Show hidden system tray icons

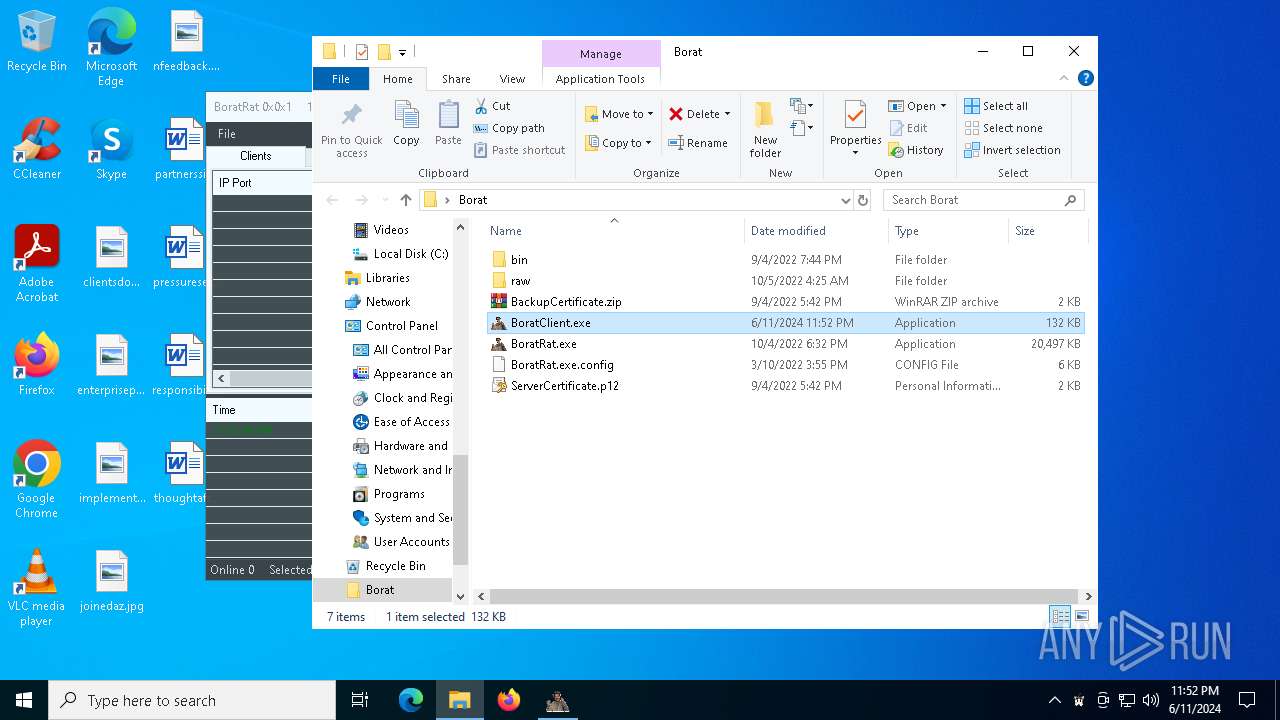click(1054, 700)
